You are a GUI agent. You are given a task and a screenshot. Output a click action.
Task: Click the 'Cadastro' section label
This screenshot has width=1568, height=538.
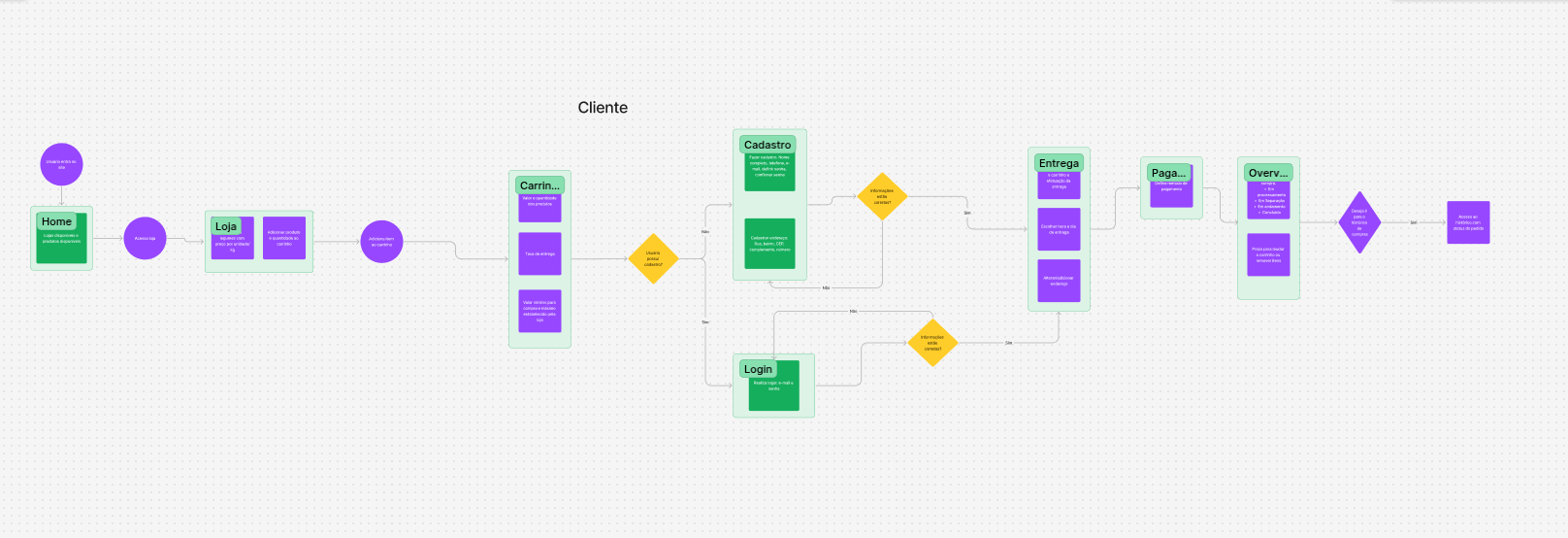(767, 145)
